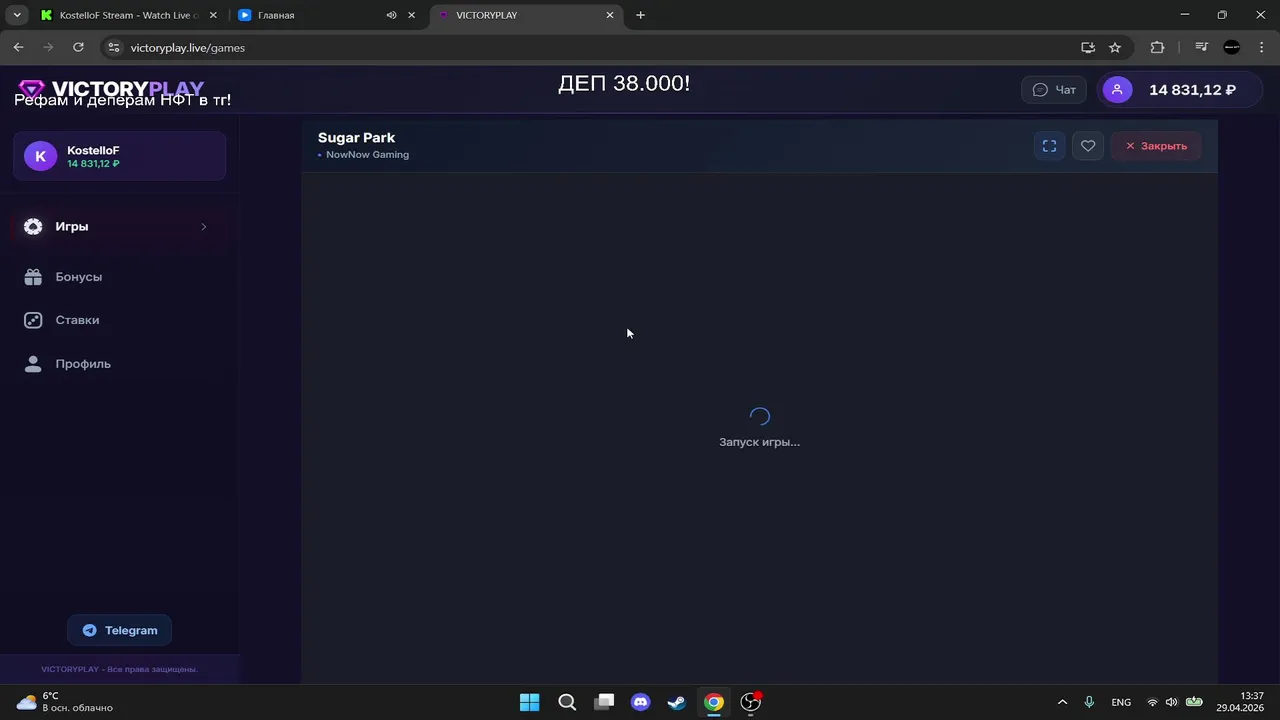View site information icon in address bar
Screen dimensions: 1280x720
[114, 47]
